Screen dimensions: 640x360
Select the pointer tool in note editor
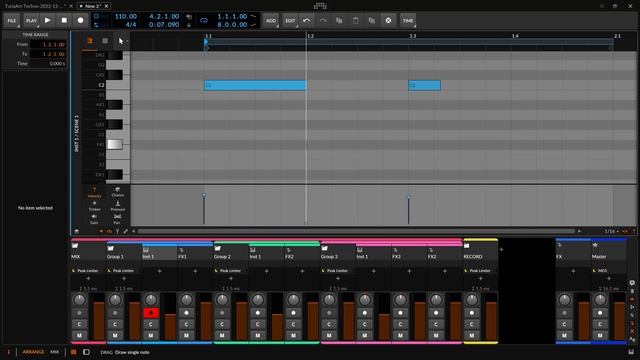pyautogui.click(x=120, y=41)
